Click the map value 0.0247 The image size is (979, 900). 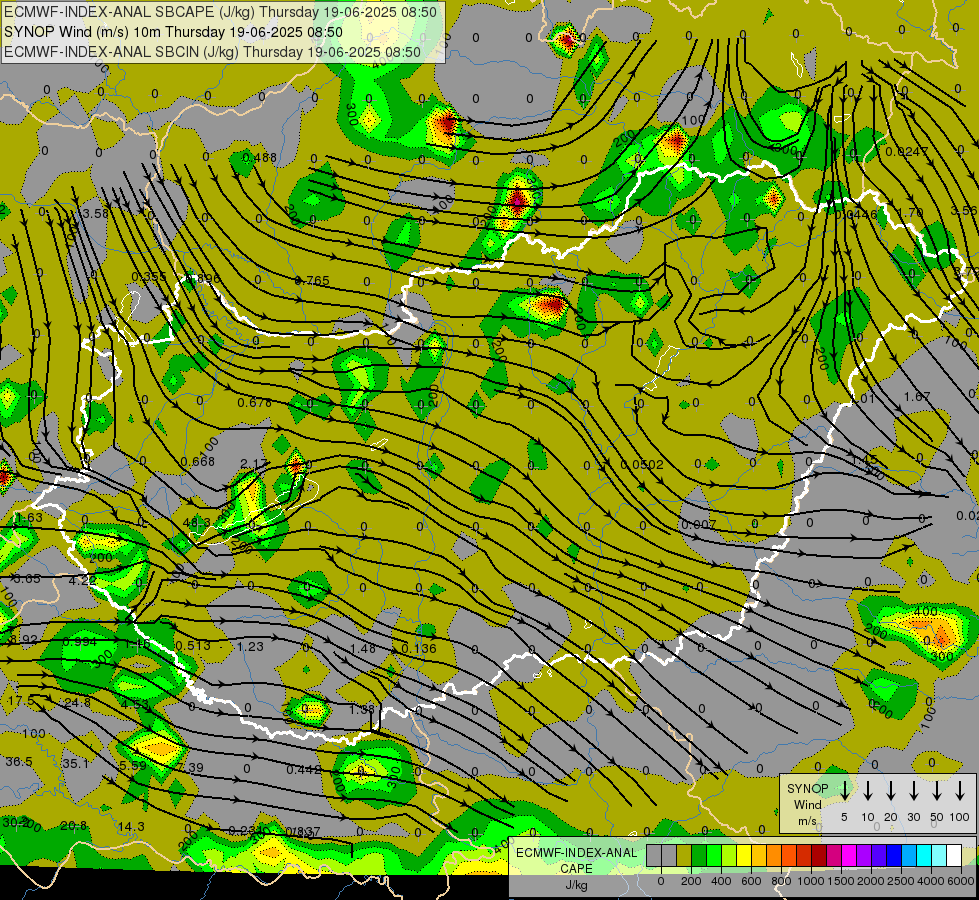pos(907,151)
